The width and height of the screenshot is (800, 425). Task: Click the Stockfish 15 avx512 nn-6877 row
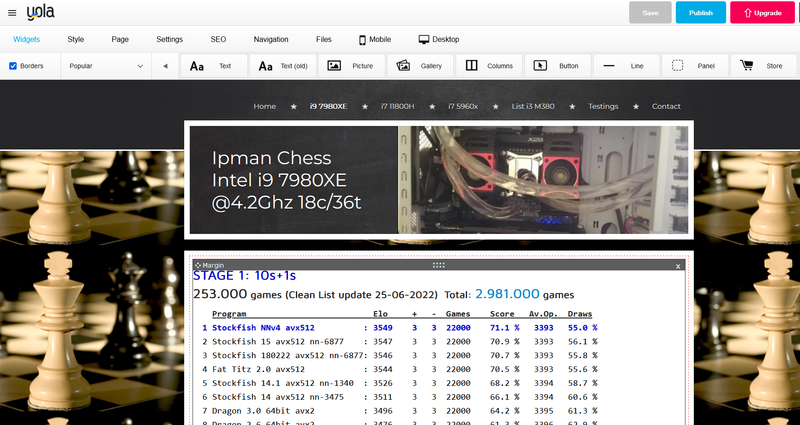coord(399,341)
